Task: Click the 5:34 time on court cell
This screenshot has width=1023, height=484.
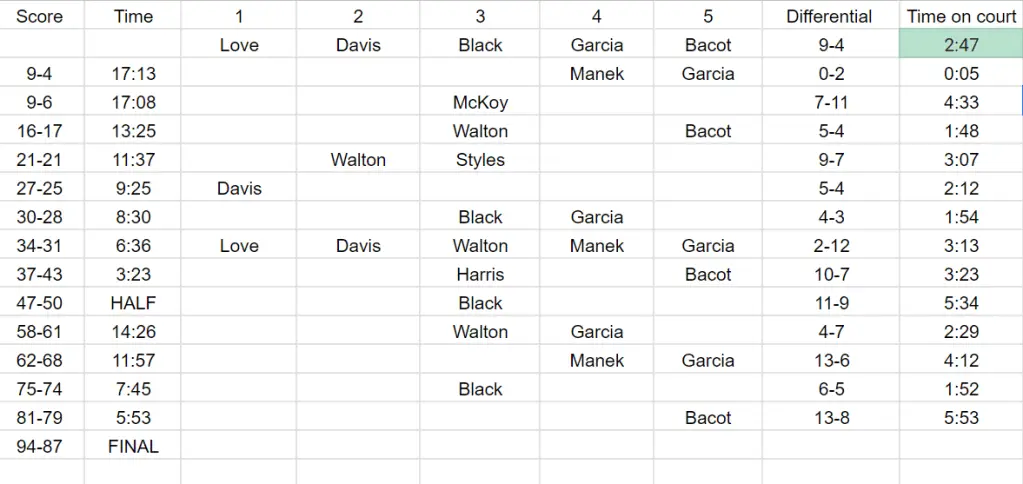Action: point(961,303)
